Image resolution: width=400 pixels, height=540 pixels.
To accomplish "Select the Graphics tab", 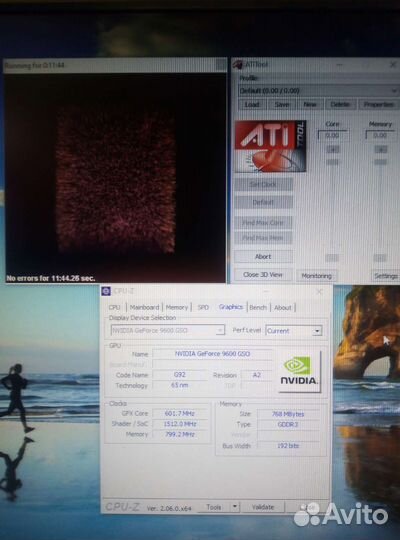I will [231, 307].
